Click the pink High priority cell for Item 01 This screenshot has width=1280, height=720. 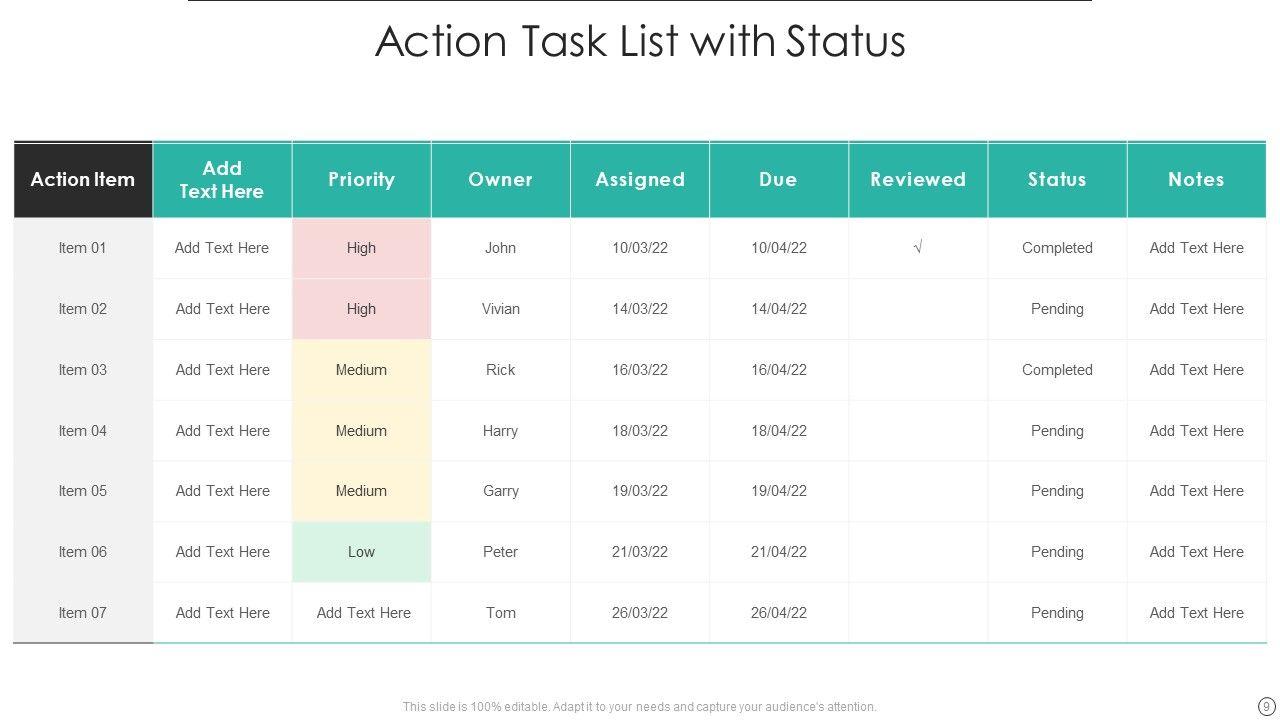(x=361, y=248)
